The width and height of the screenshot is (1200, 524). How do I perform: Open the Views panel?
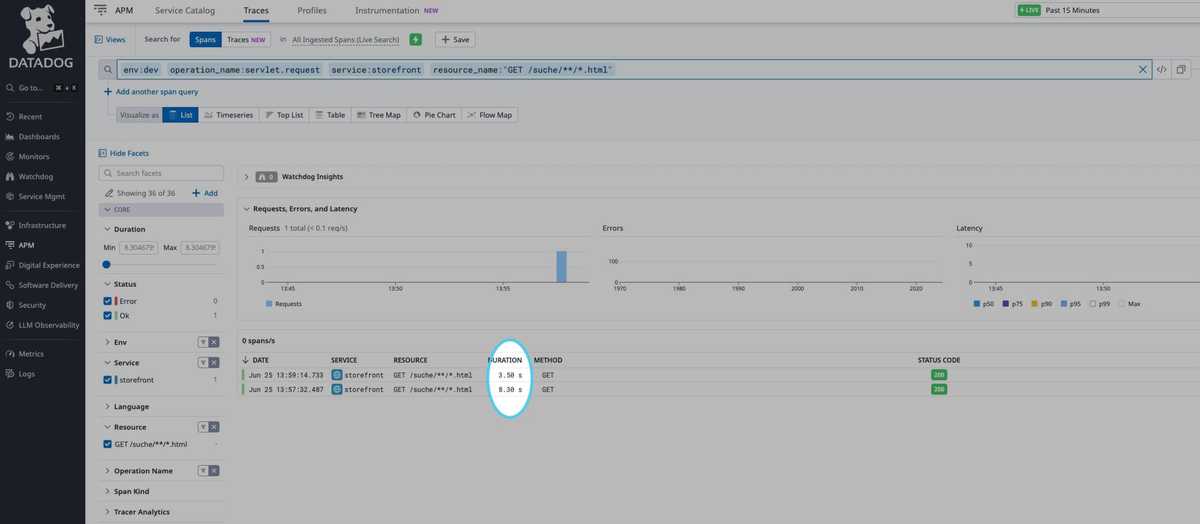click(x=110, y=39)
